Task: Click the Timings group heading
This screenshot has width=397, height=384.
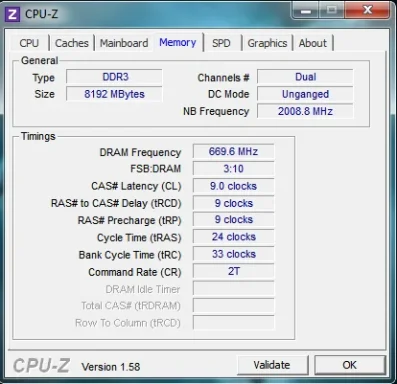Action: tap(38, 136)
